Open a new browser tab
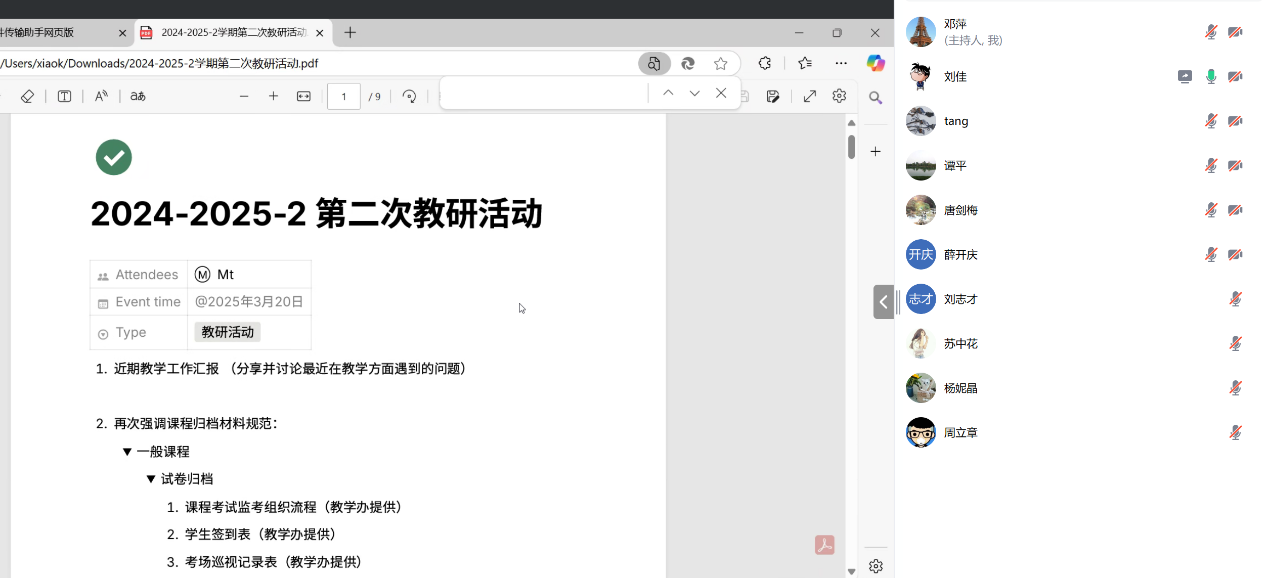 point(350,32)
